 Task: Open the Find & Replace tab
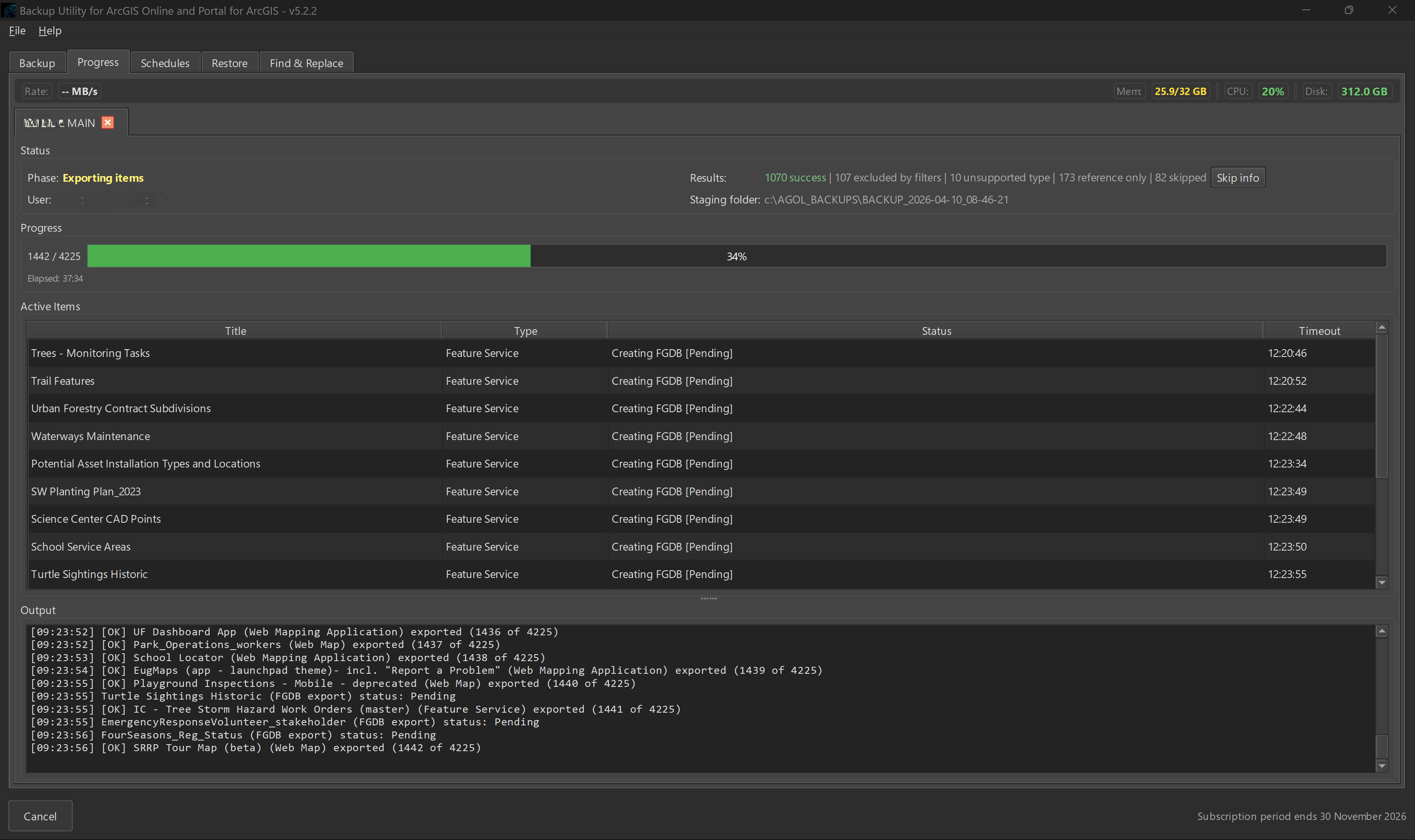click(306, 62)
